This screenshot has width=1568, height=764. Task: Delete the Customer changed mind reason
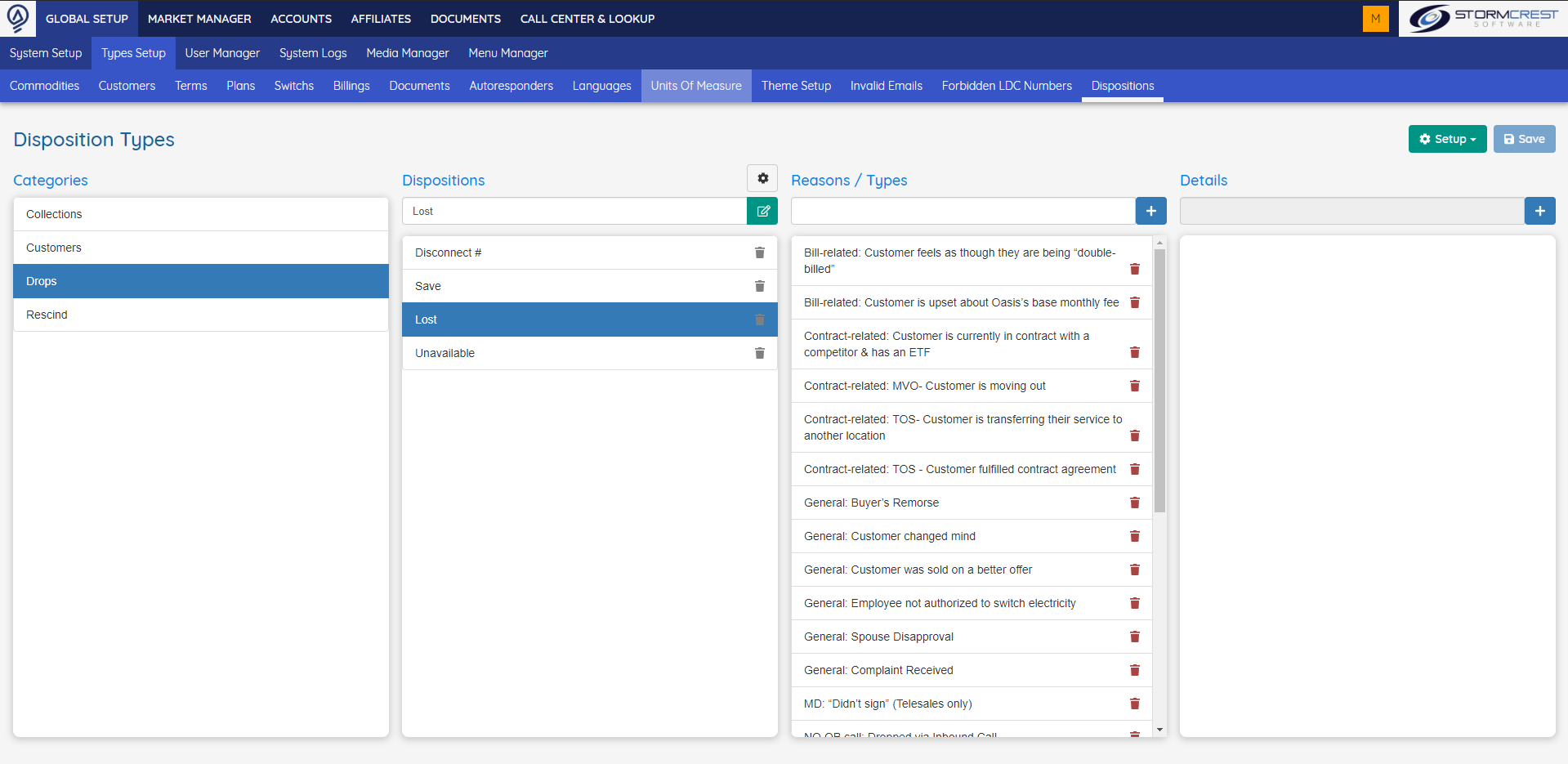1134,536
